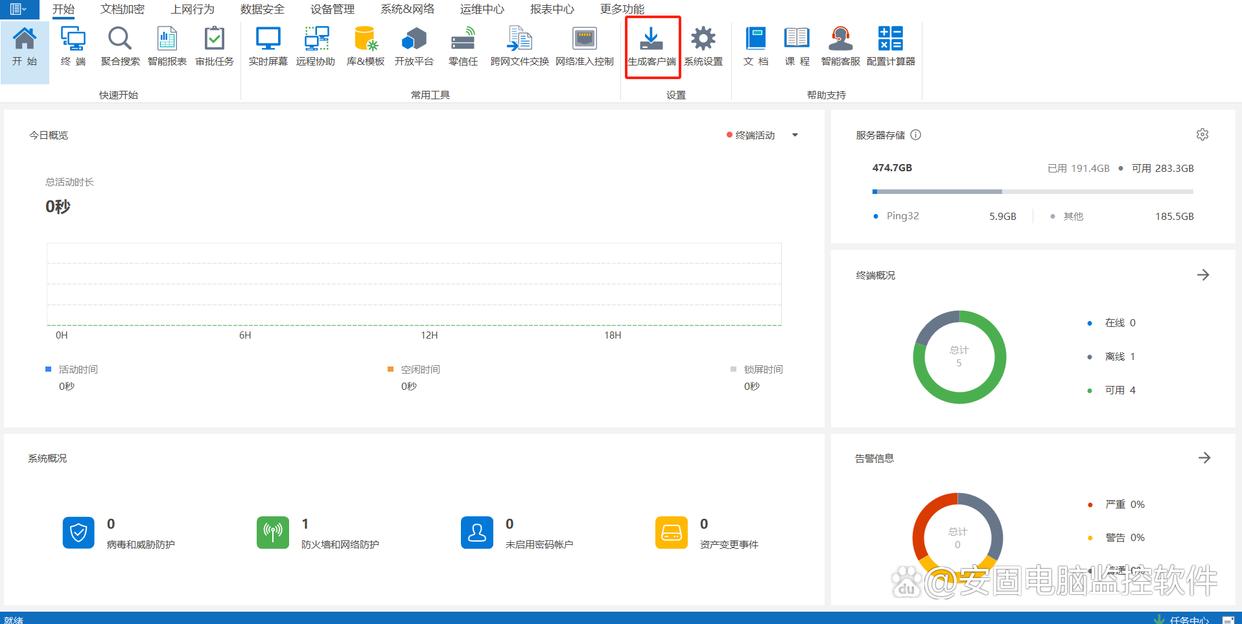
Task: Click the 服务器存储 usage bar
Action: (x=1032, y=191)
